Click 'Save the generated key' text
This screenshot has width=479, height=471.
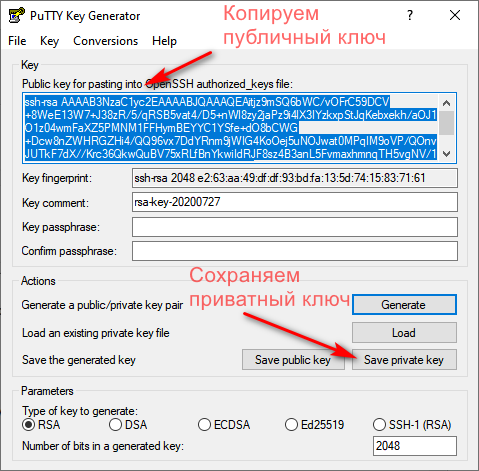[x=79, y=360]
